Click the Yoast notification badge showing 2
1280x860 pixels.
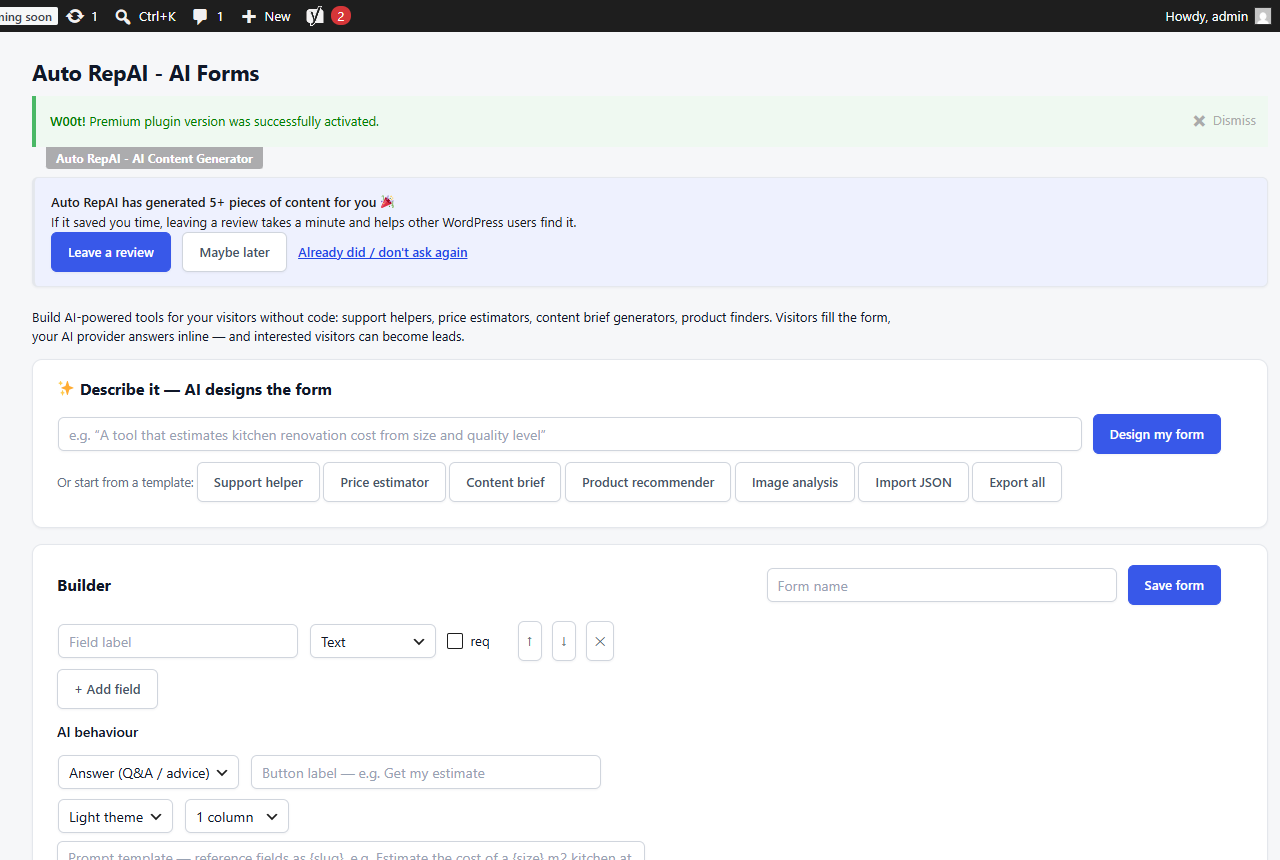(341, 16)
